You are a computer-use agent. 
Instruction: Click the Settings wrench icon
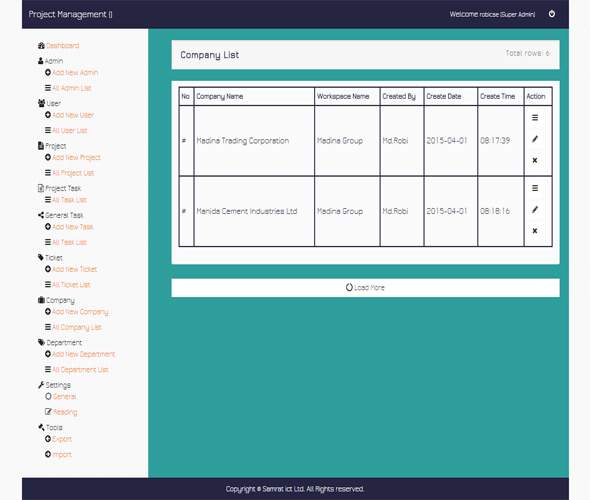[41, 385]
